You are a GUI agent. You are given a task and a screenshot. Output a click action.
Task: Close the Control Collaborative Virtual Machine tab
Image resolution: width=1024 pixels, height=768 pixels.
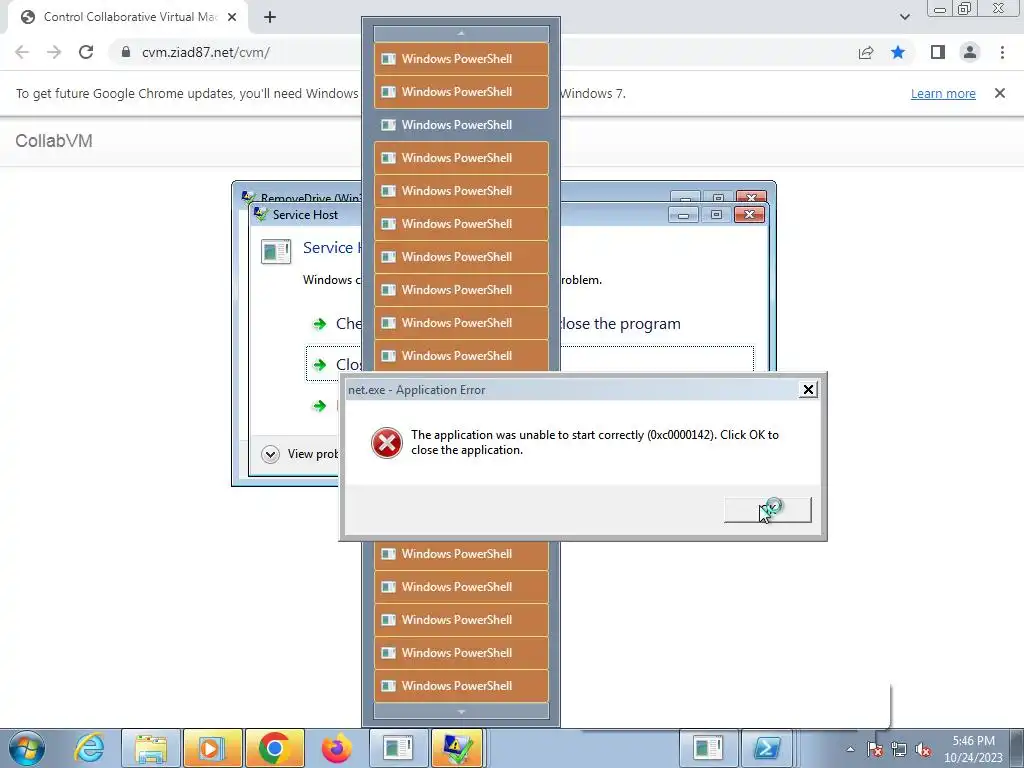click(x=232, y=17)
